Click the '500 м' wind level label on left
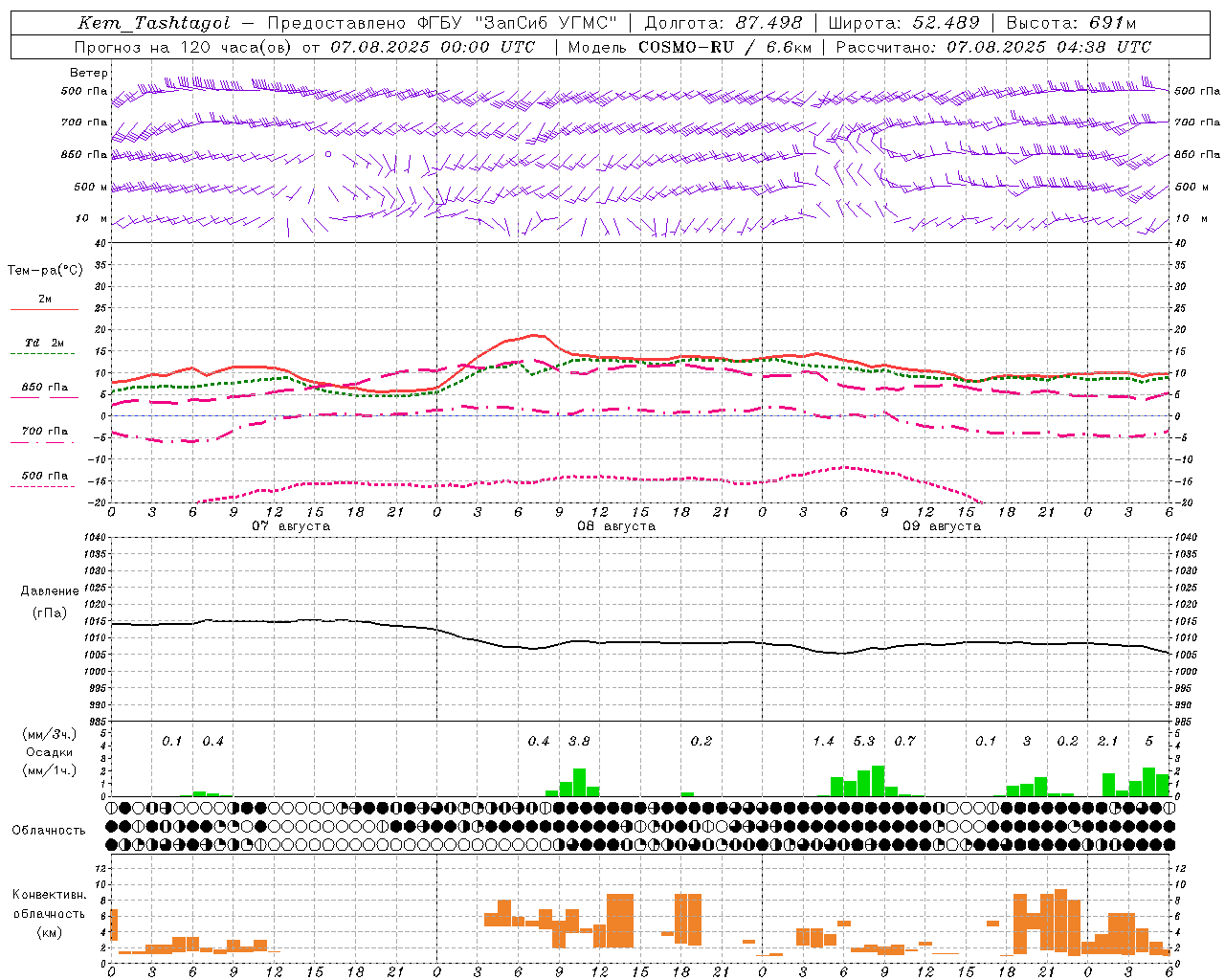Image resolution: width=1225 pixels, height=980 pixels. point(91,188)
